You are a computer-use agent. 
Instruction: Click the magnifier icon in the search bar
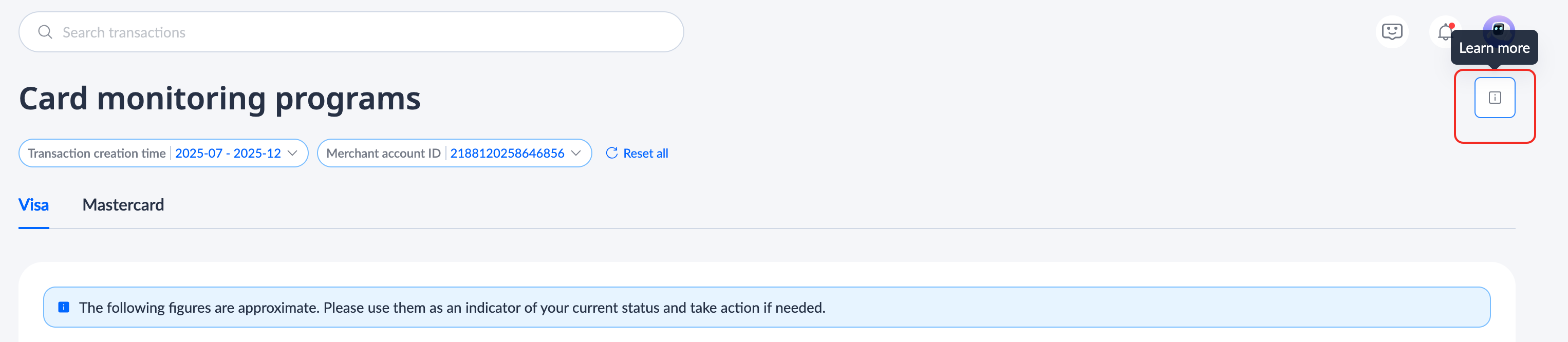click(45, 32)
